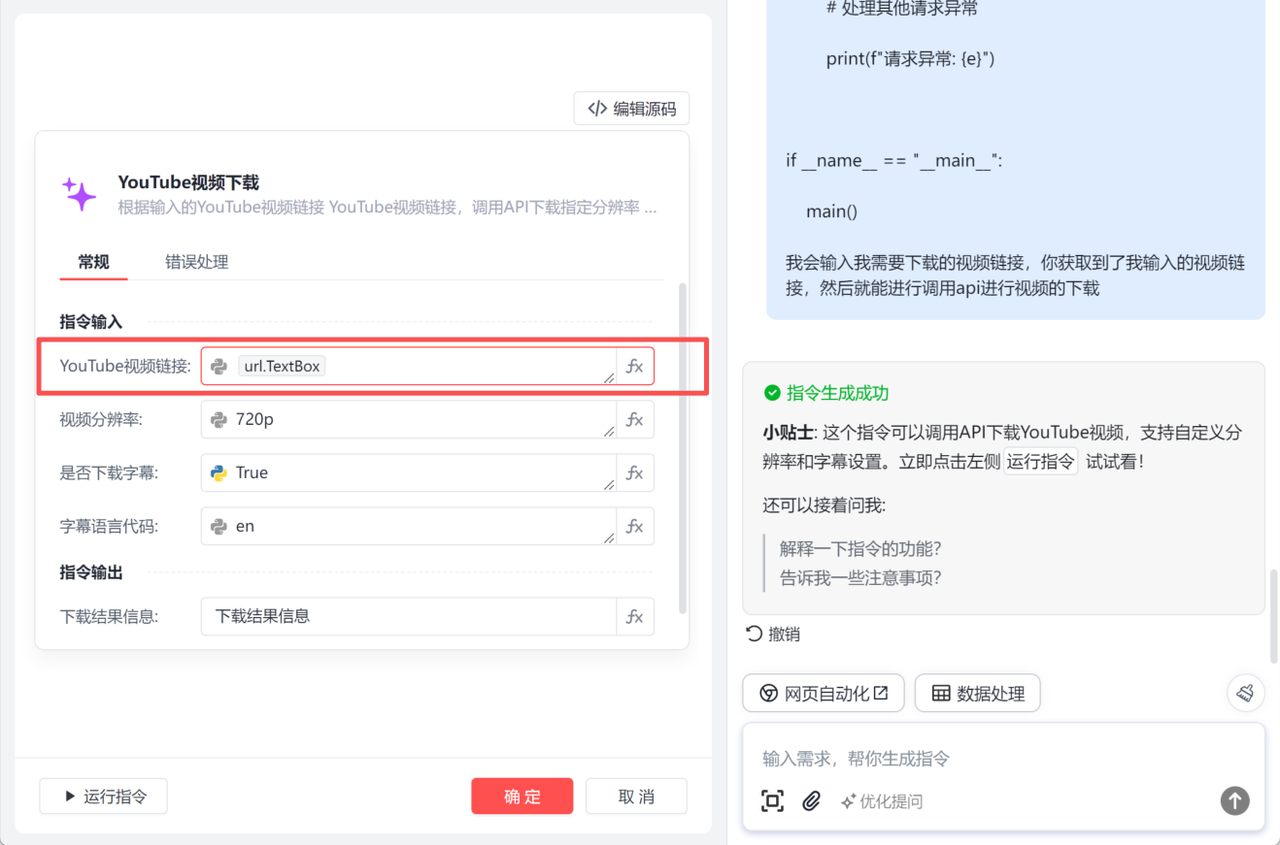This screenshot has width=1280, height=845.
Task: Click fx icon for YouTube视频链接 row
Action: point(635,366)
